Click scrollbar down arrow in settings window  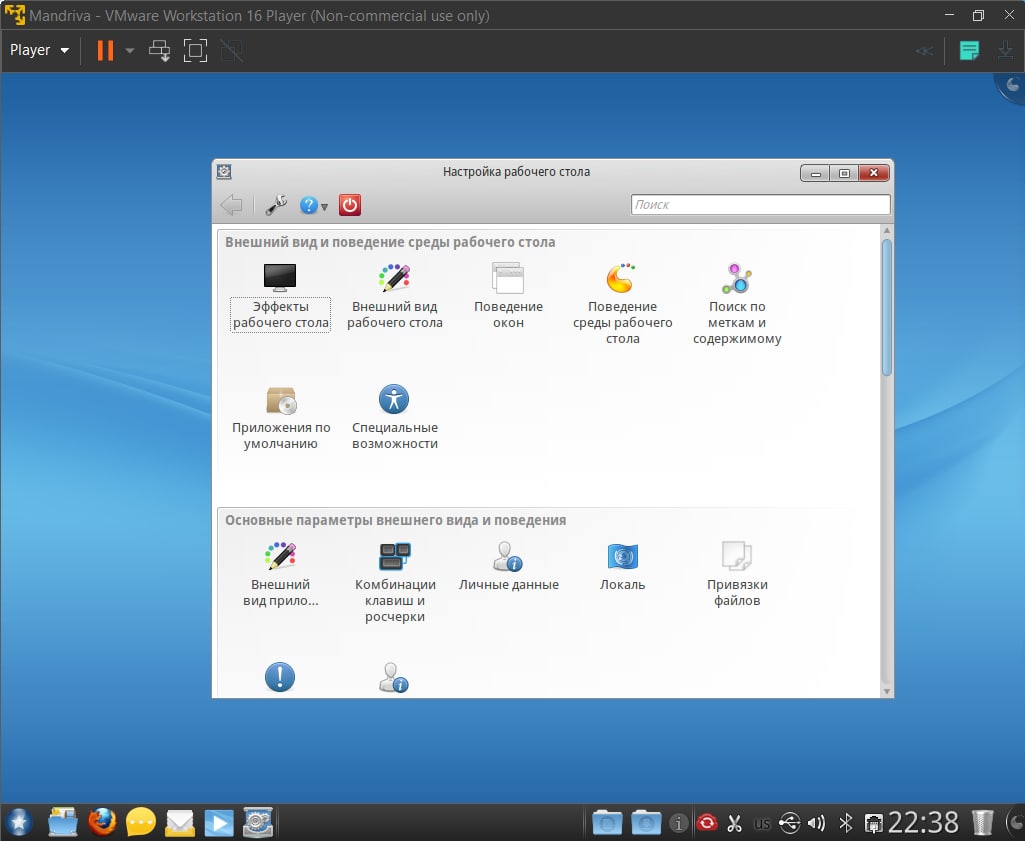(886, 691)
